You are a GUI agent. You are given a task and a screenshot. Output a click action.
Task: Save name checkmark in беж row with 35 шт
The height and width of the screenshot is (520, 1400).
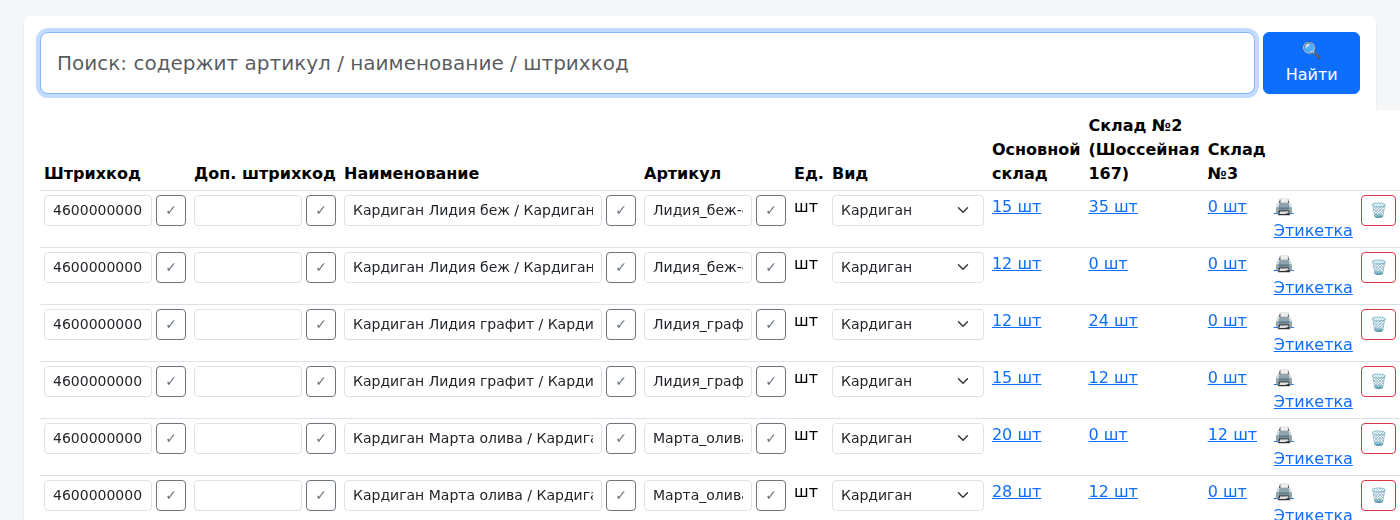[621, 211]
